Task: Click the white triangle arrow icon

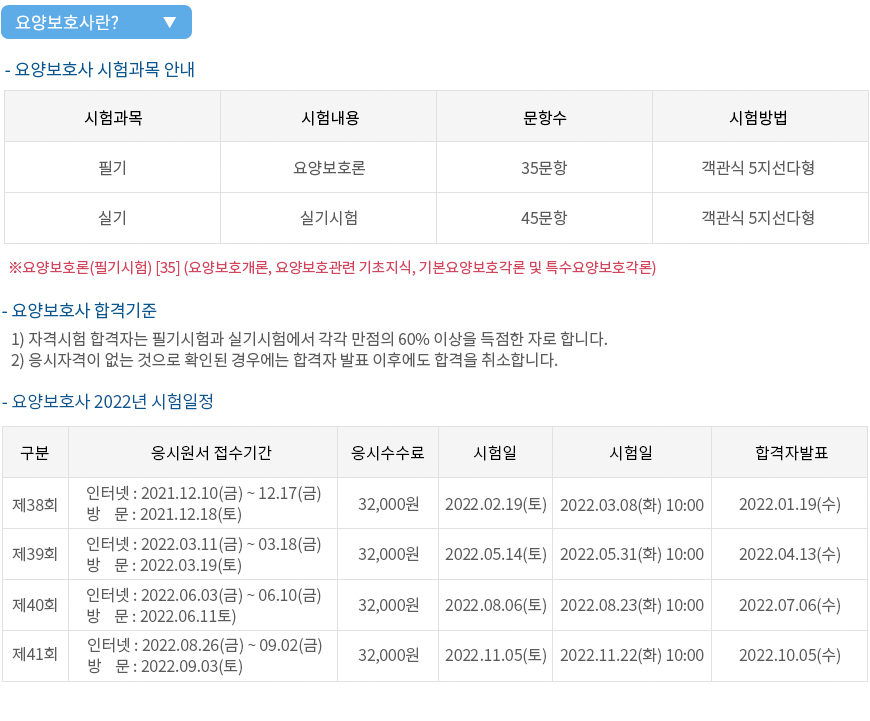Action: (170, 22)
